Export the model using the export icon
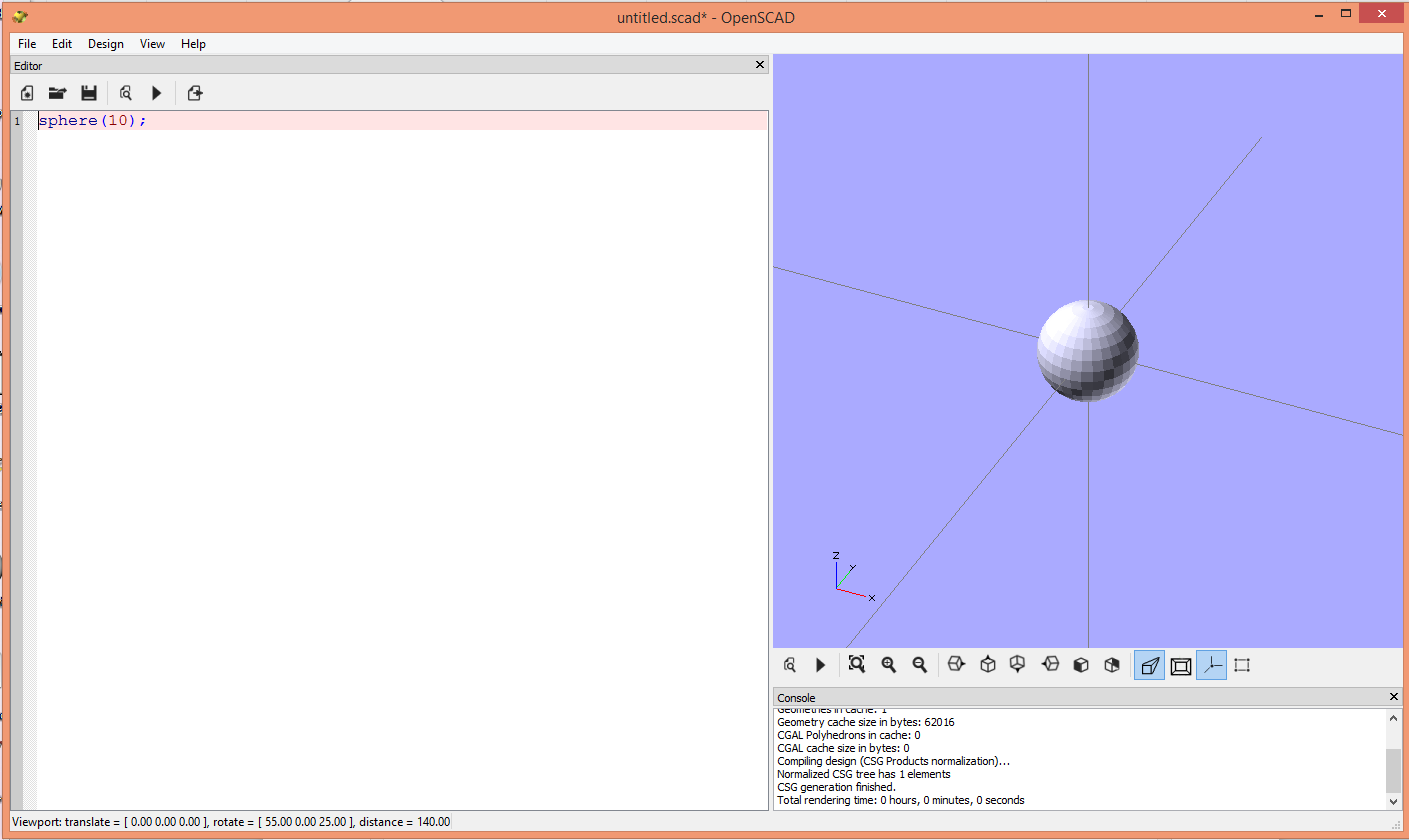The height and width of the screenshot is (840, 1409). tap(195, 93)
